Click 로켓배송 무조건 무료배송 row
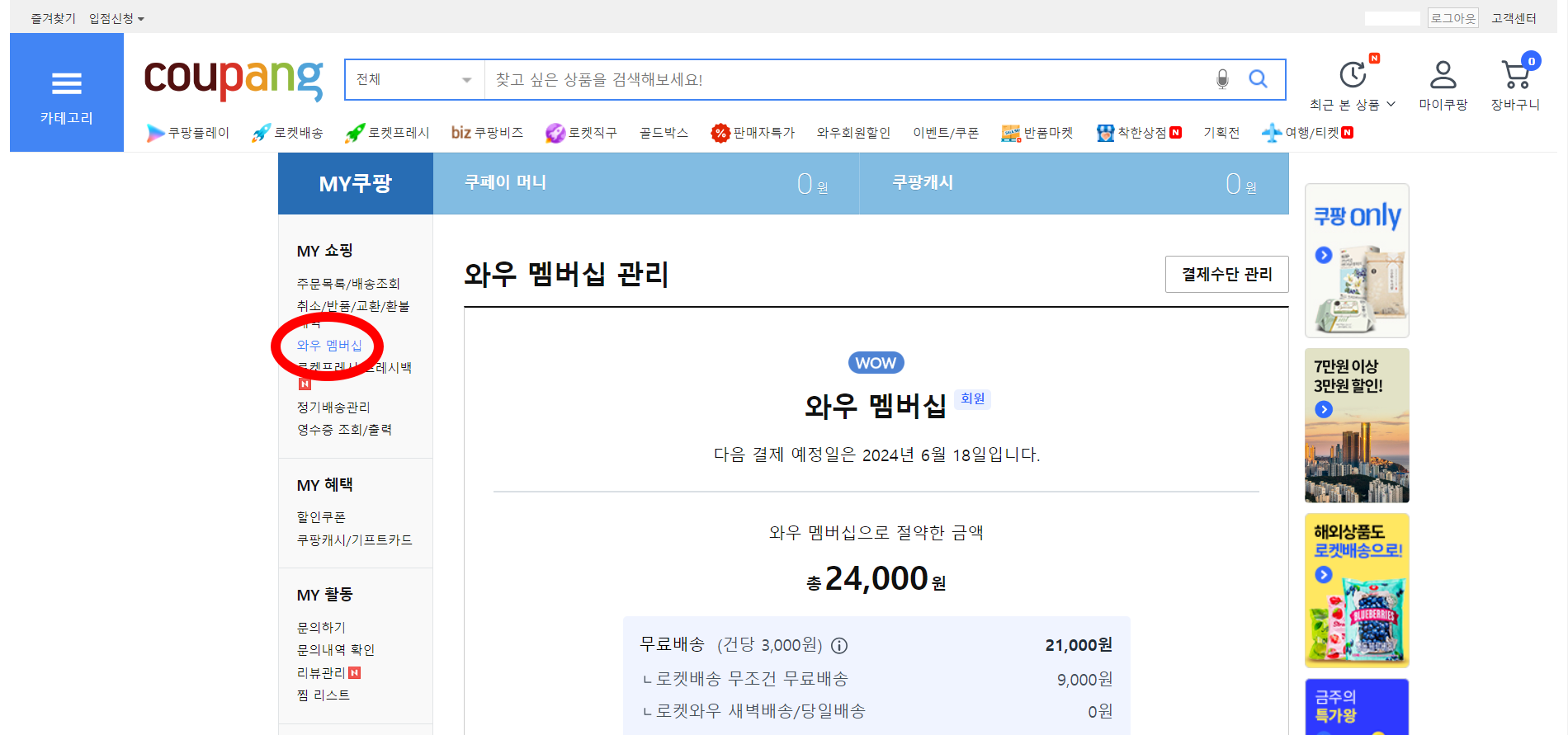This screenshot has height=735, width=1568. [876, 679]
